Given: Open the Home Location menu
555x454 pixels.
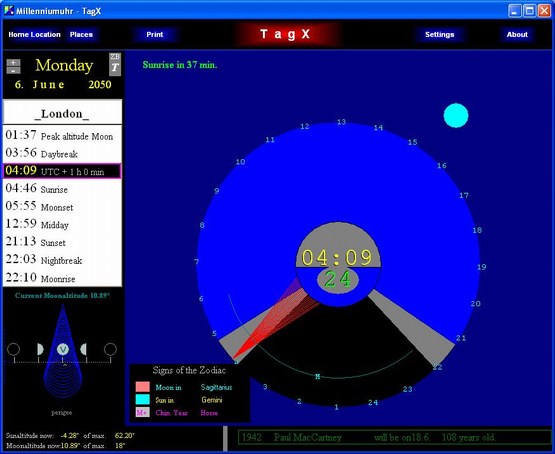Looking at the screenshot, I should [x=34, y=35].
